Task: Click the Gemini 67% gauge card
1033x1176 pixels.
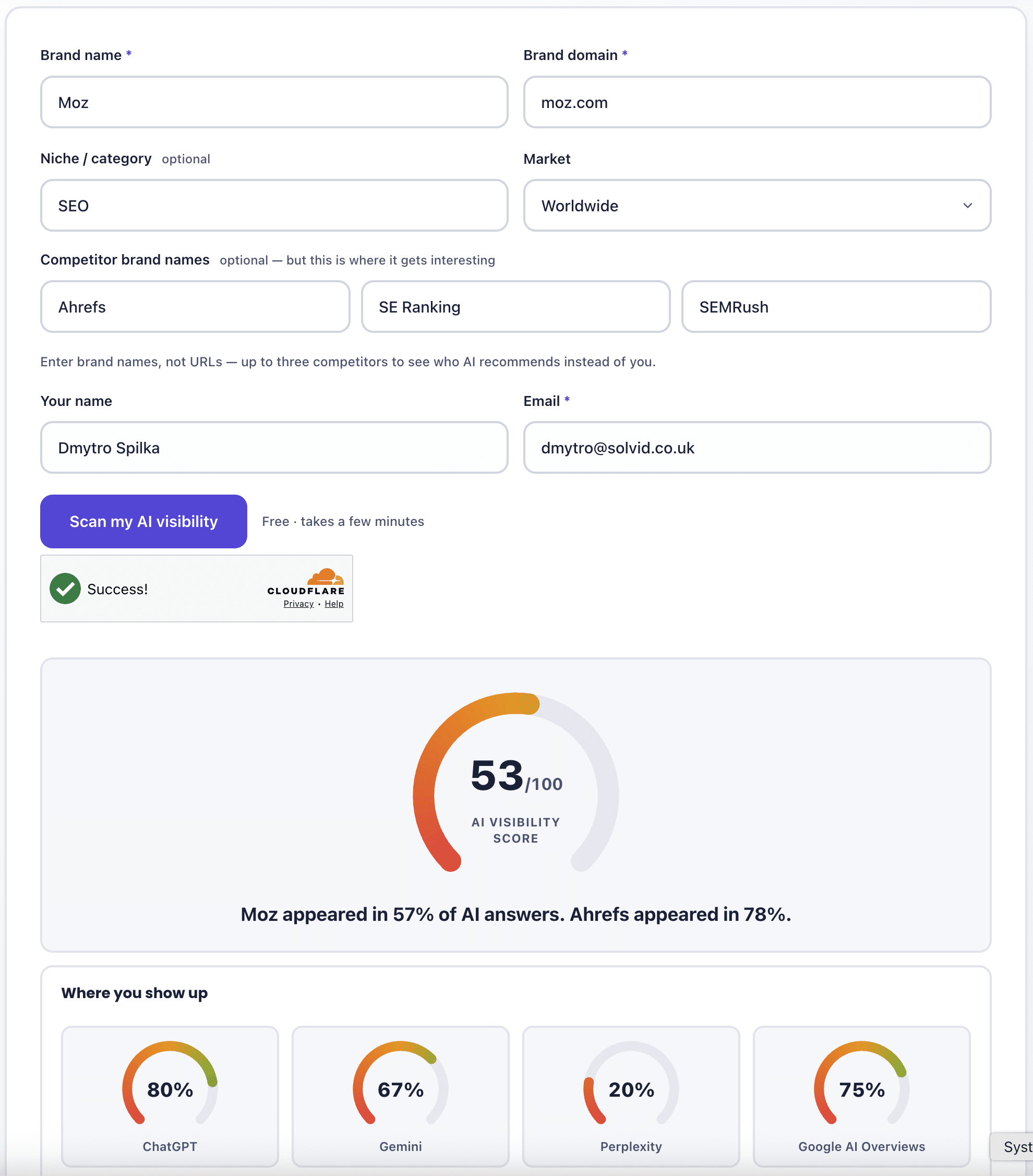Action: click(x=400, y=1097)
